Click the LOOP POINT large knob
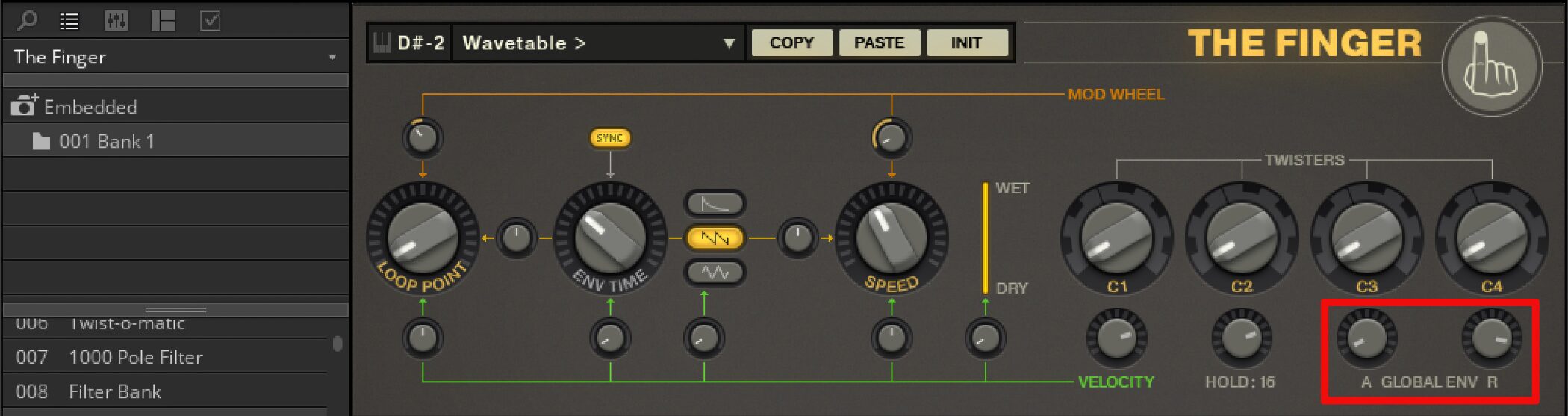 (423, 238)
